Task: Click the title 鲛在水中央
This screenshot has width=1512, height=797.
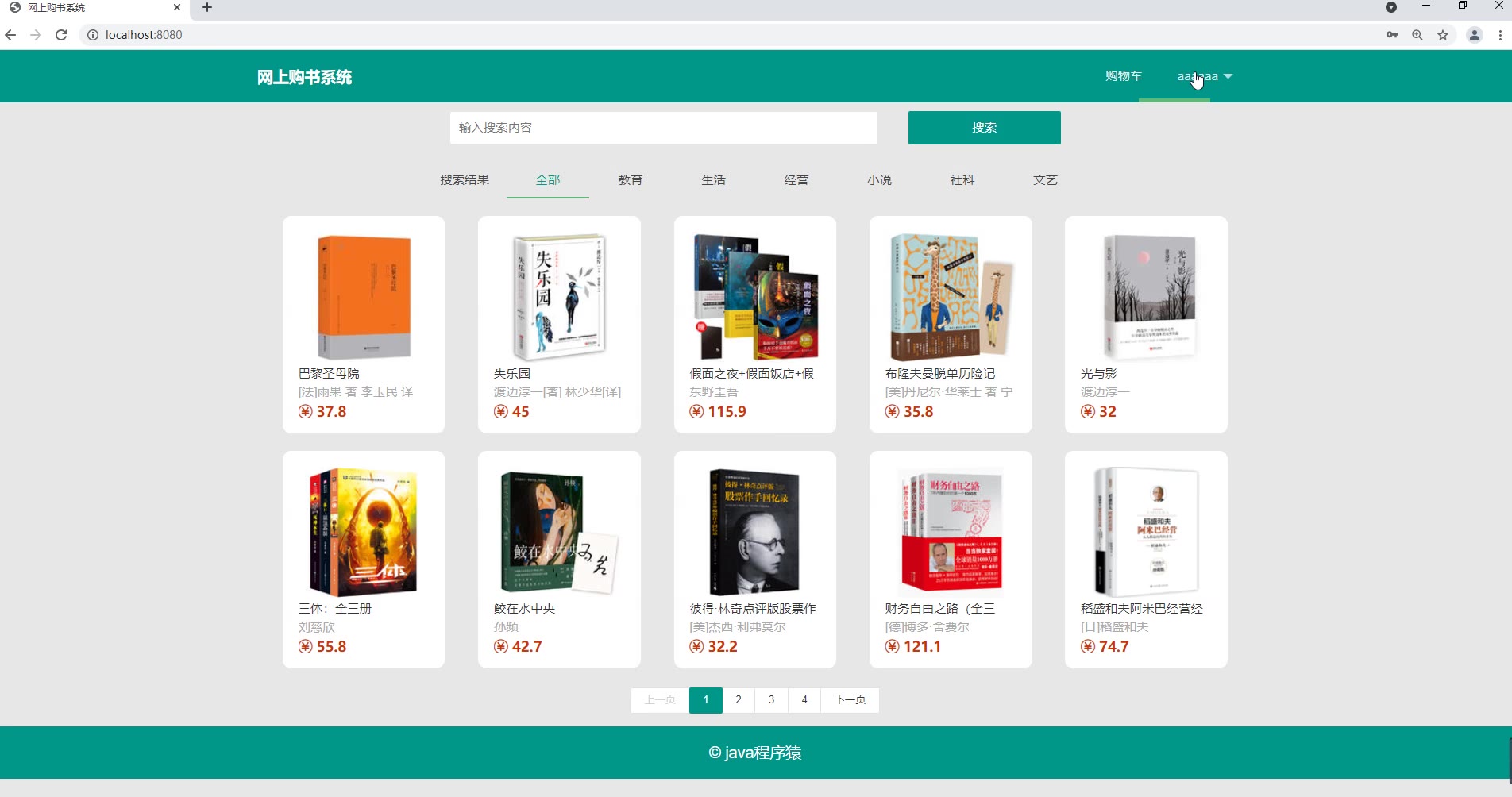Action: 524,608
